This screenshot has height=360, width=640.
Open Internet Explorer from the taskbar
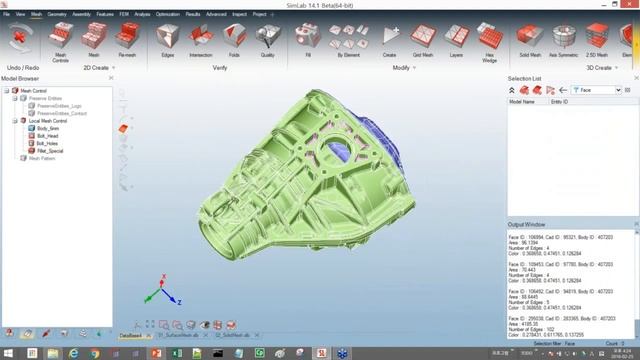73,353
